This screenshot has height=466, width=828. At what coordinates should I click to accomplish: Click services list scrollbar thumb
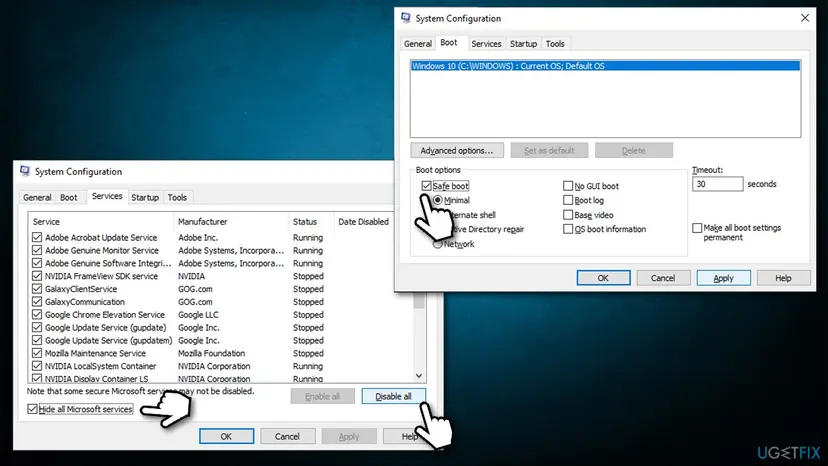419,301
